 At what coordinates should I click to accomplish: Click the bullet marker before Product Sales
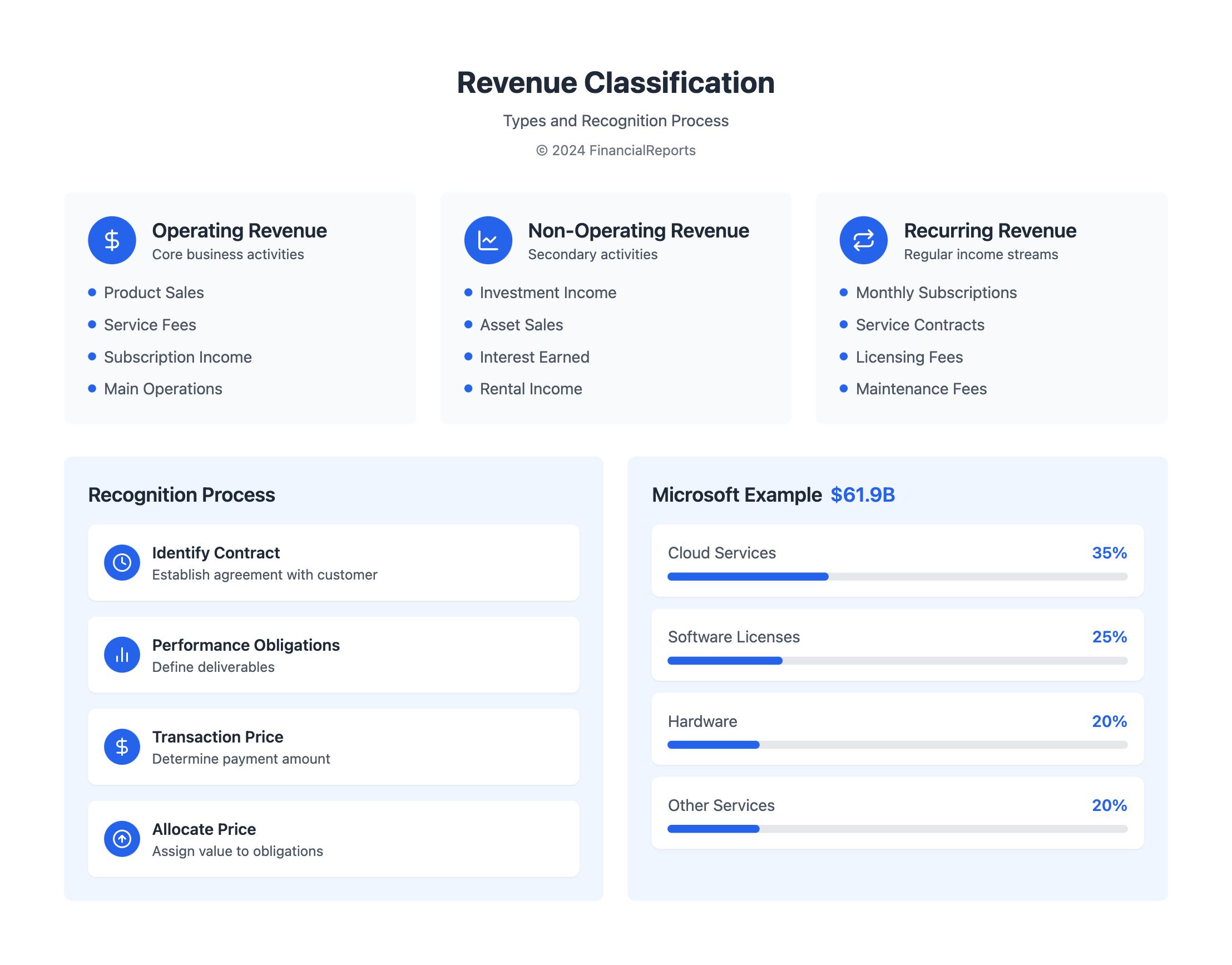click(92, 293)
